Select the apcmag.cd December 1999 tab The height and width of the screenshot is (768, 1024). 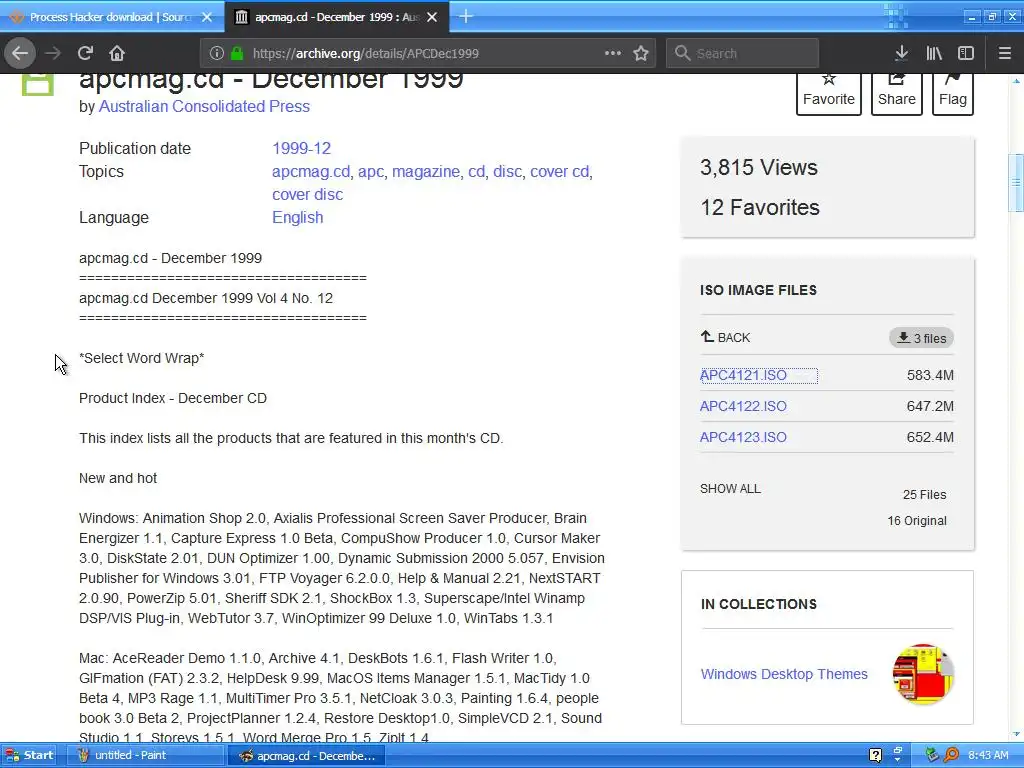click(337, 17)
